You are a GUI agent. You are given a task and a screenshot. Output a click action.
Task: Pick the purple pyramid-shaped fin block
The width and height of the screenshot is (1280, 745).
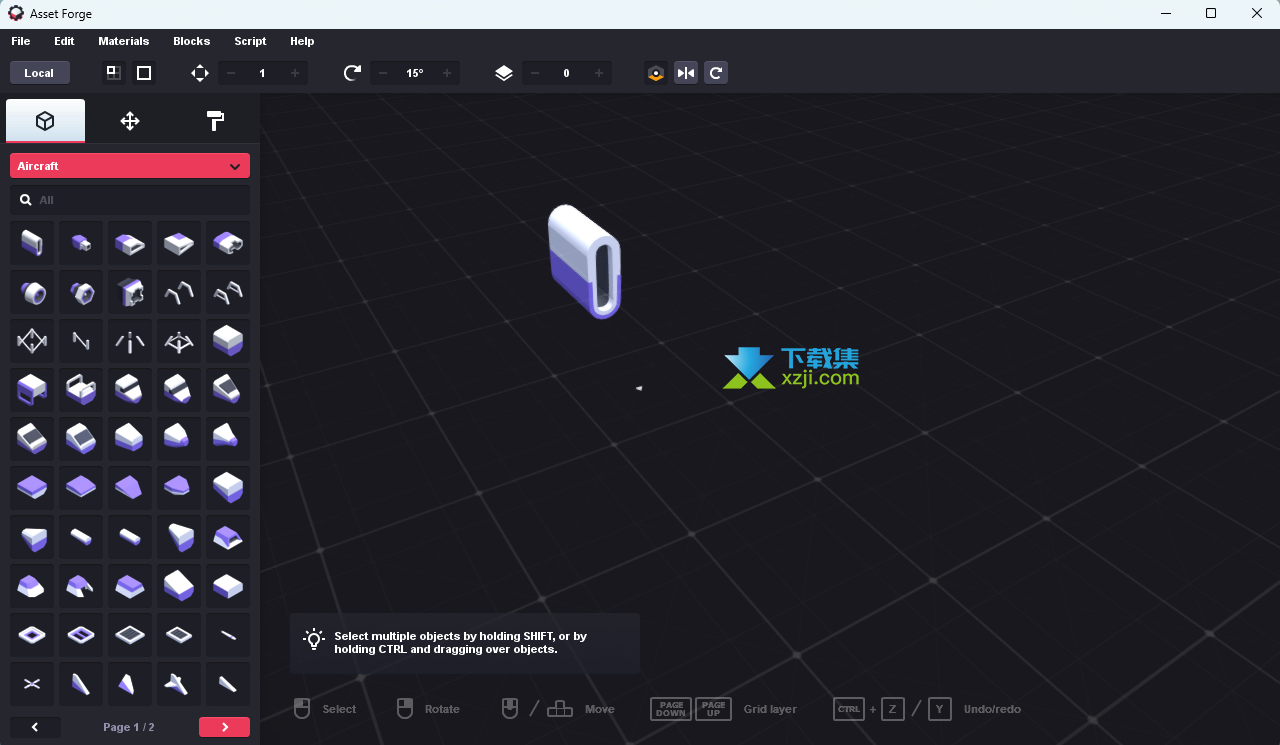click(x=130, y=684)
